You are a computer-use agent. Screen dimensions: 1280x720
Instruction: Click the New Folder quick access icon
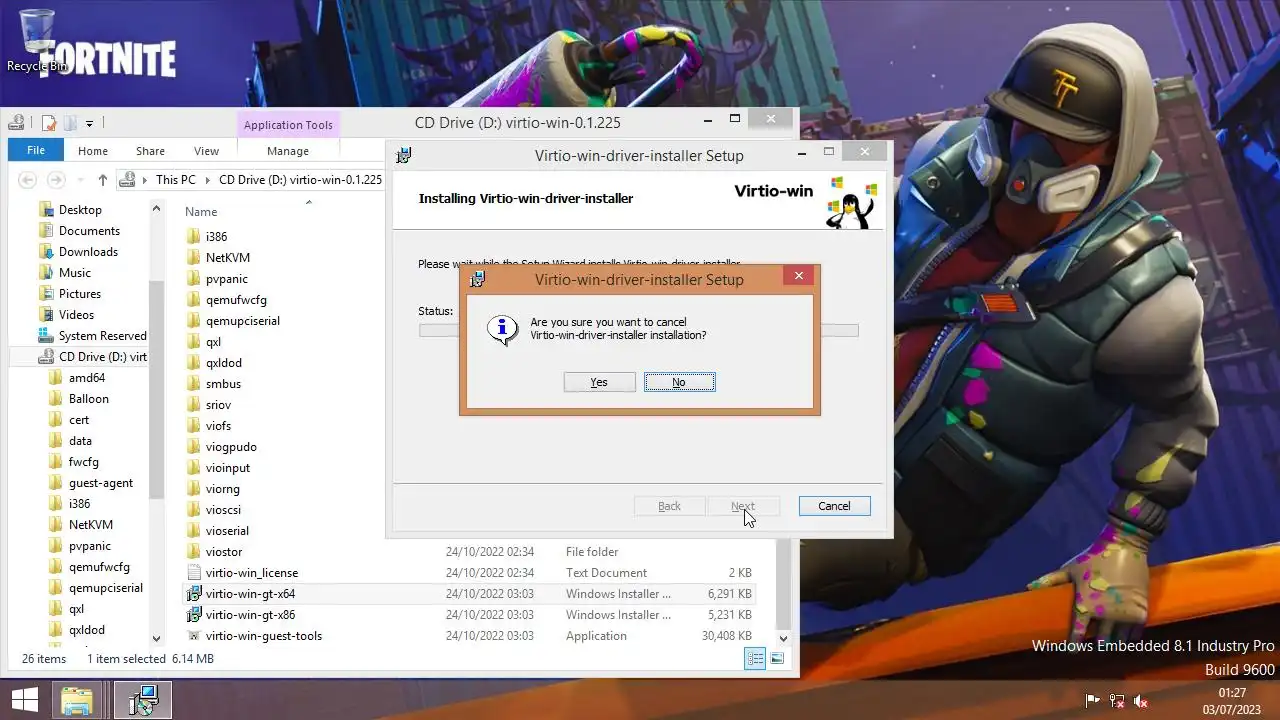[70, 123]
